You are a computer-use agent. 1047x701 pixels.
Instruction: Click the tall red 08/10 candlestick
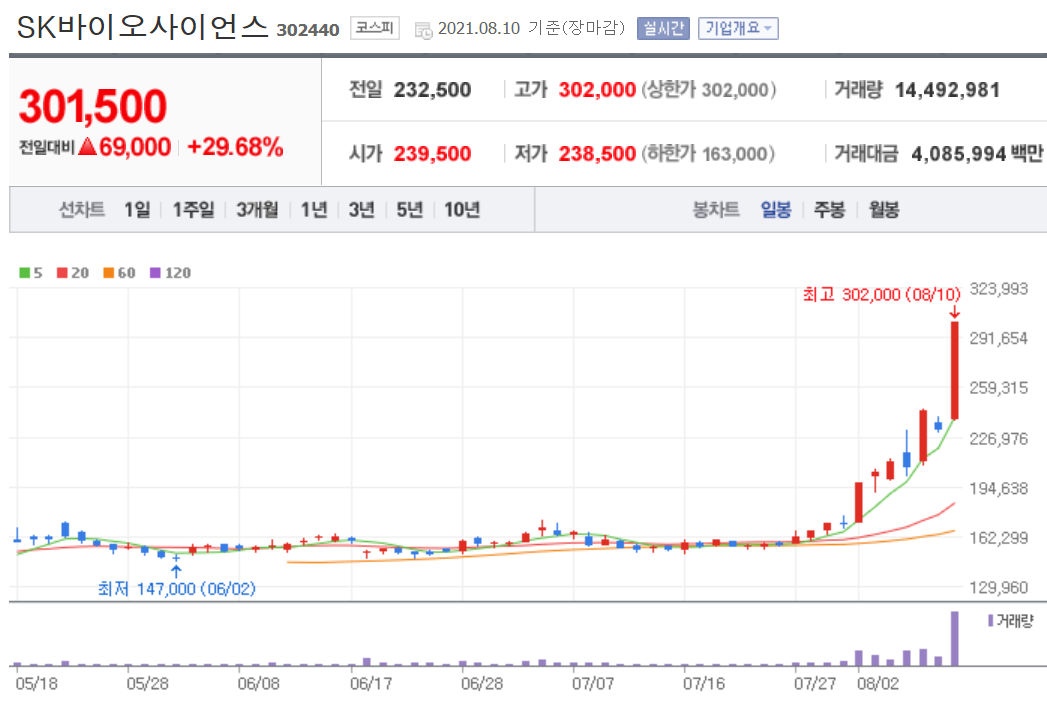pyautogui.click(x=955, y=371)
